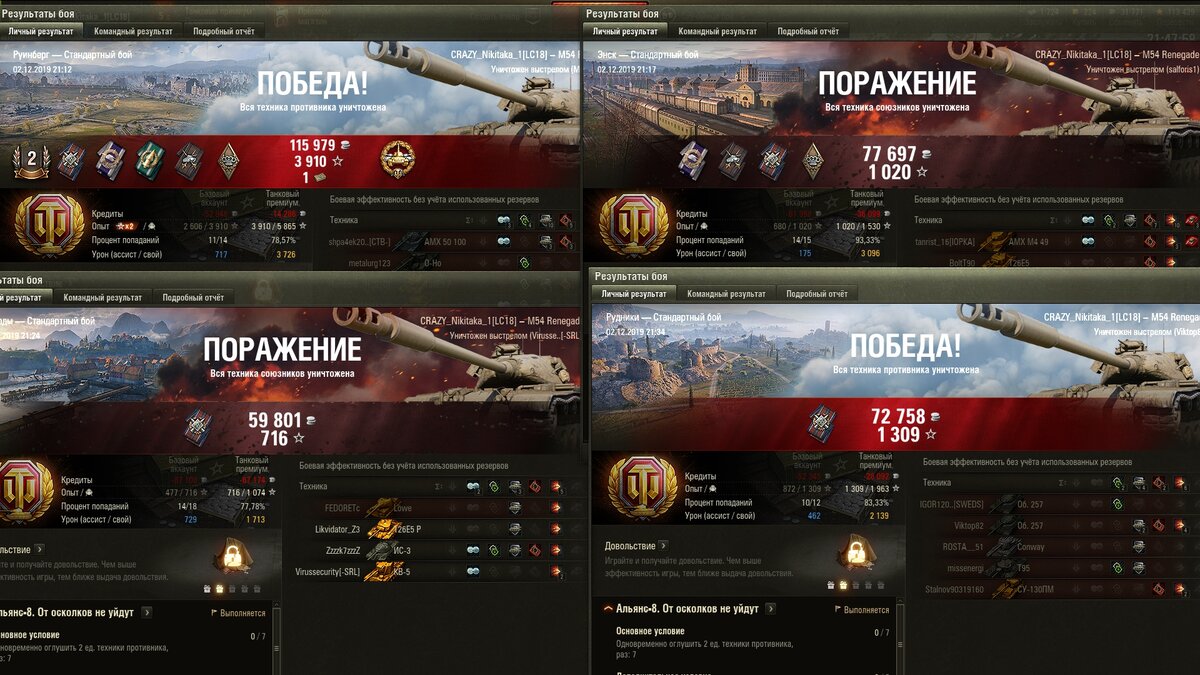Click Löwe tank icon in FEDORETc row

point(381,507)
